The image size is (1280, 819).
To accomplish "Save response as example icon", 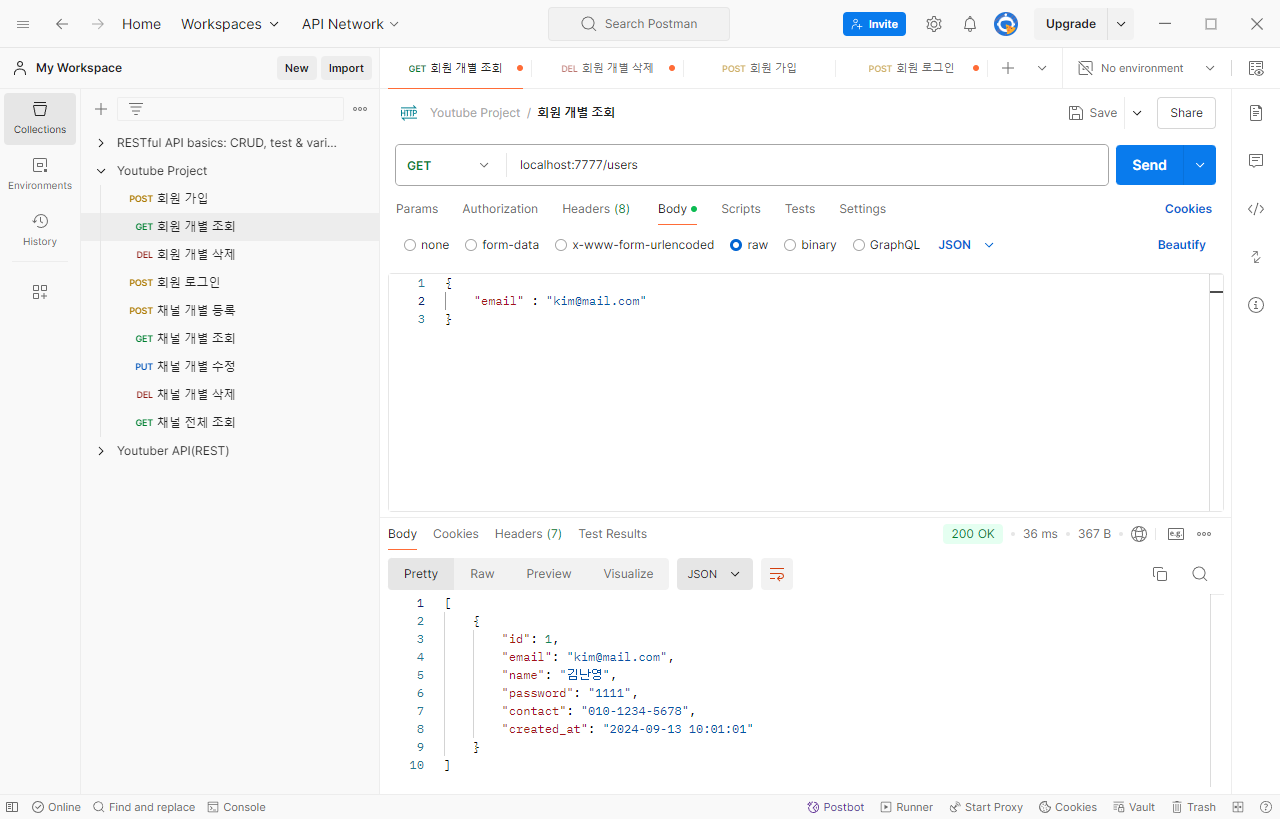I will click(x=1176, y=534).
